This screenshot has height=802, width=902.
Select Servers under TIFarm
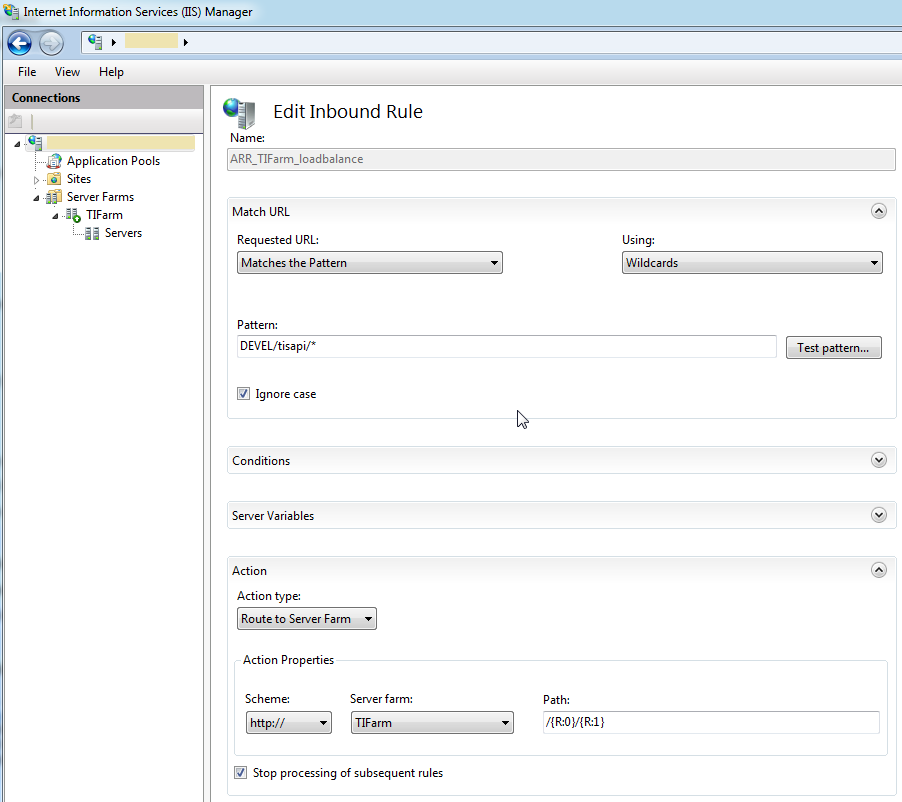click(x=123, y=233)
